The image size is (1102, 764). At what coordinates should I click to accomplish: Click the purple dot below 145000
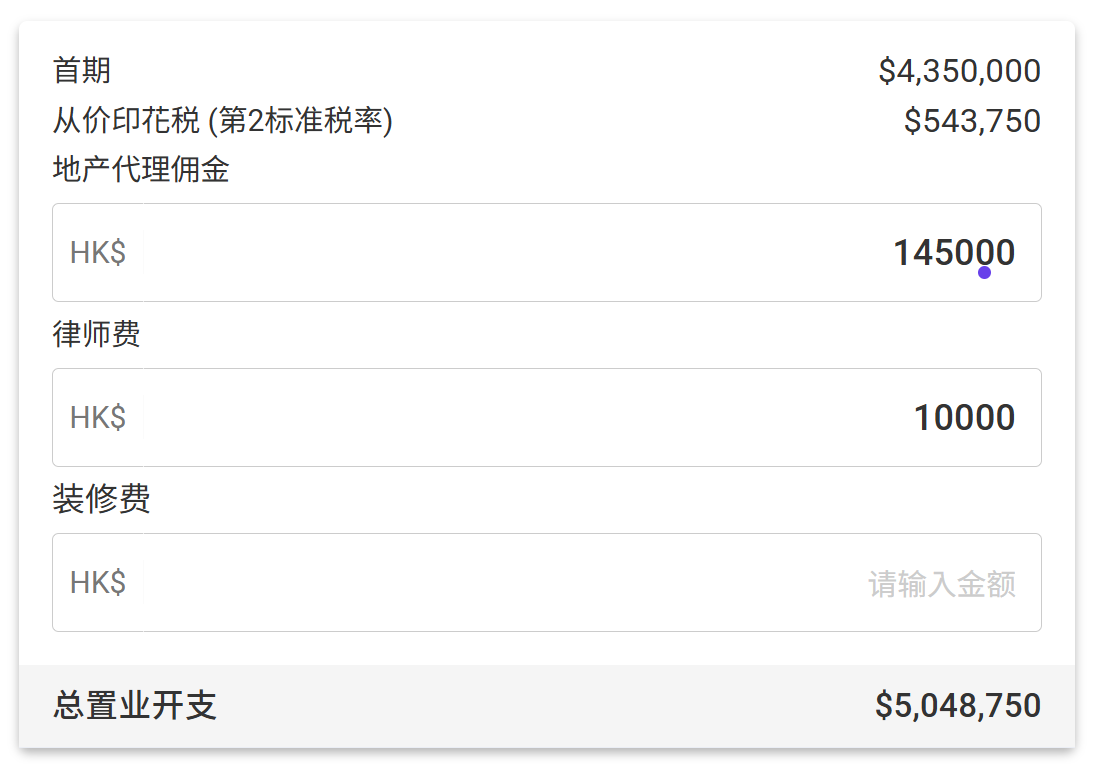(984, 272)
